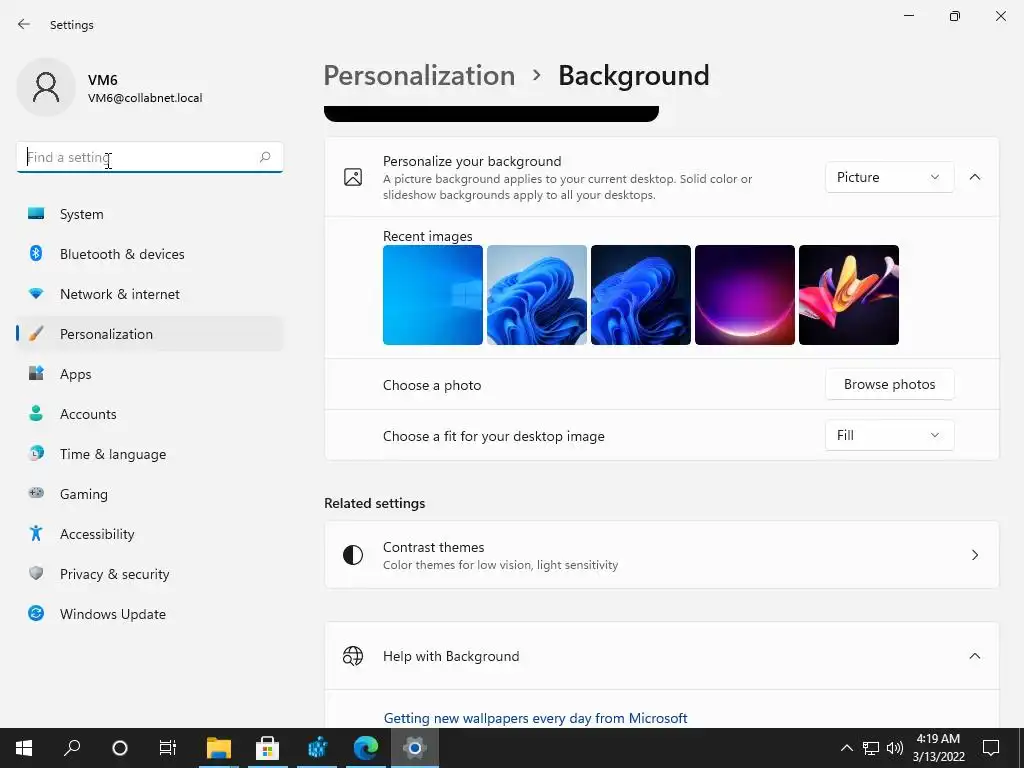This screenshot has height=768, width=1024.
Task: Select Time & language in sidebar
Action: coord(150,454)
